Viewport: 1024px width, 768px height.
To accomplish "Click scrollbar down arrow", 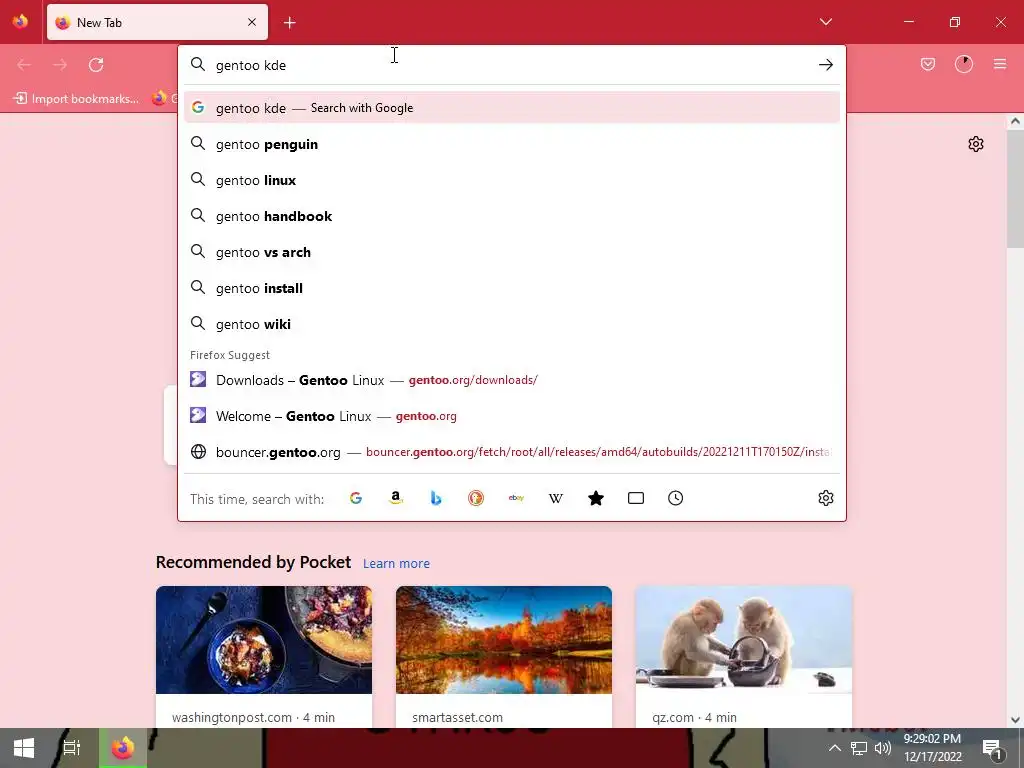I will (1015, 720).
